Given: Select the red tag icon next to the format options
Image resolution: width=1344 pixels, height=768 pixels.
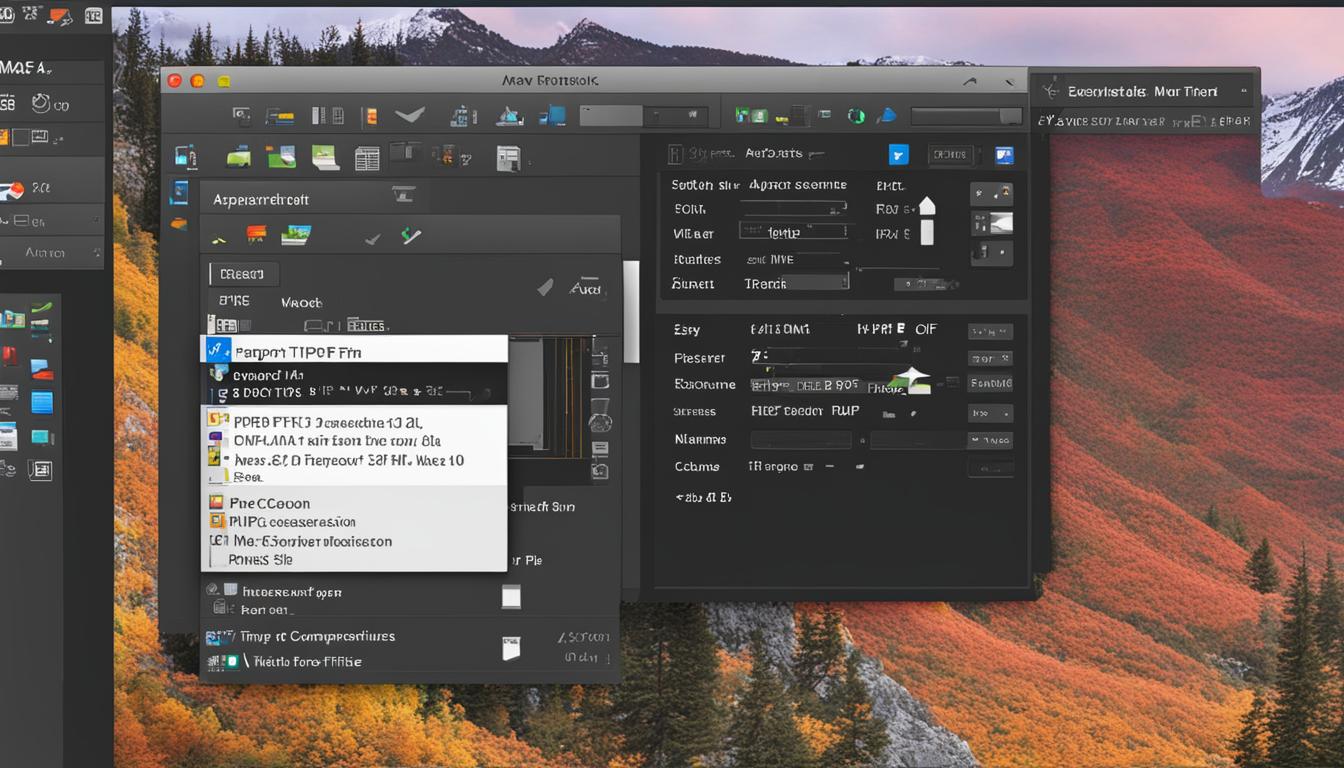Looking at the screenshot, I should [255, 236].
